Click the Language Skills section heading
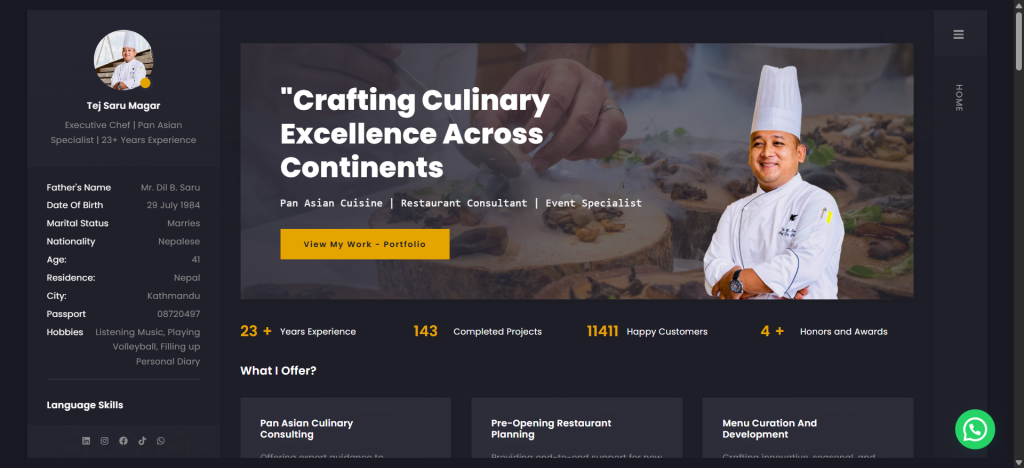The image size is (1024, 468). (x=85, y=405)
